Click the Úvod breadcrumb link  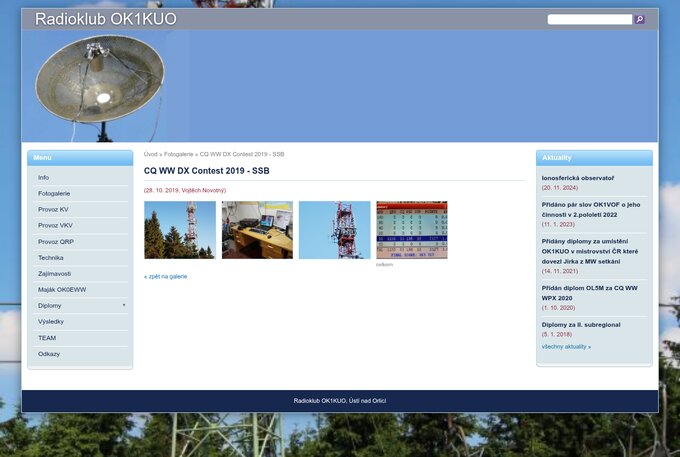click(150, 154)
